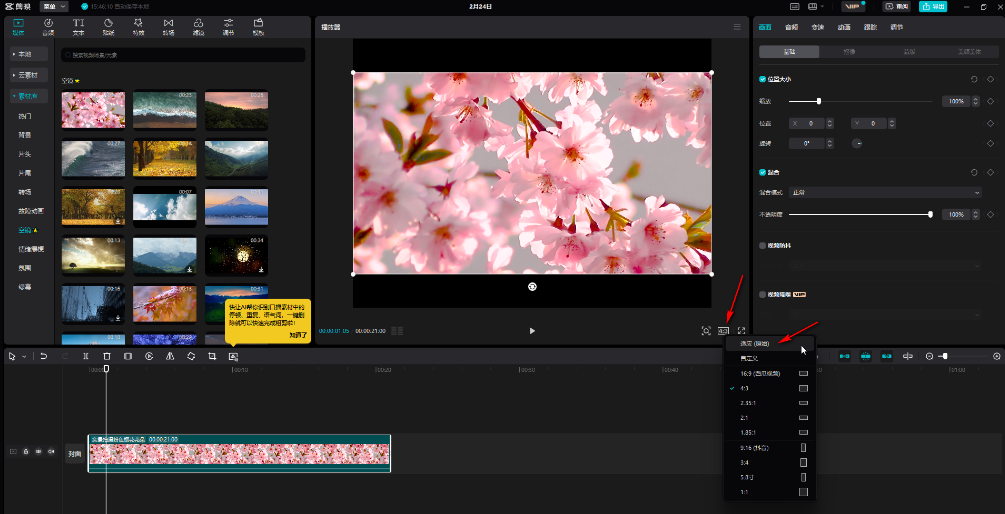1005x514 pixels.
Task: Enter fullscreen preview in the player
Action: point(741,331)
